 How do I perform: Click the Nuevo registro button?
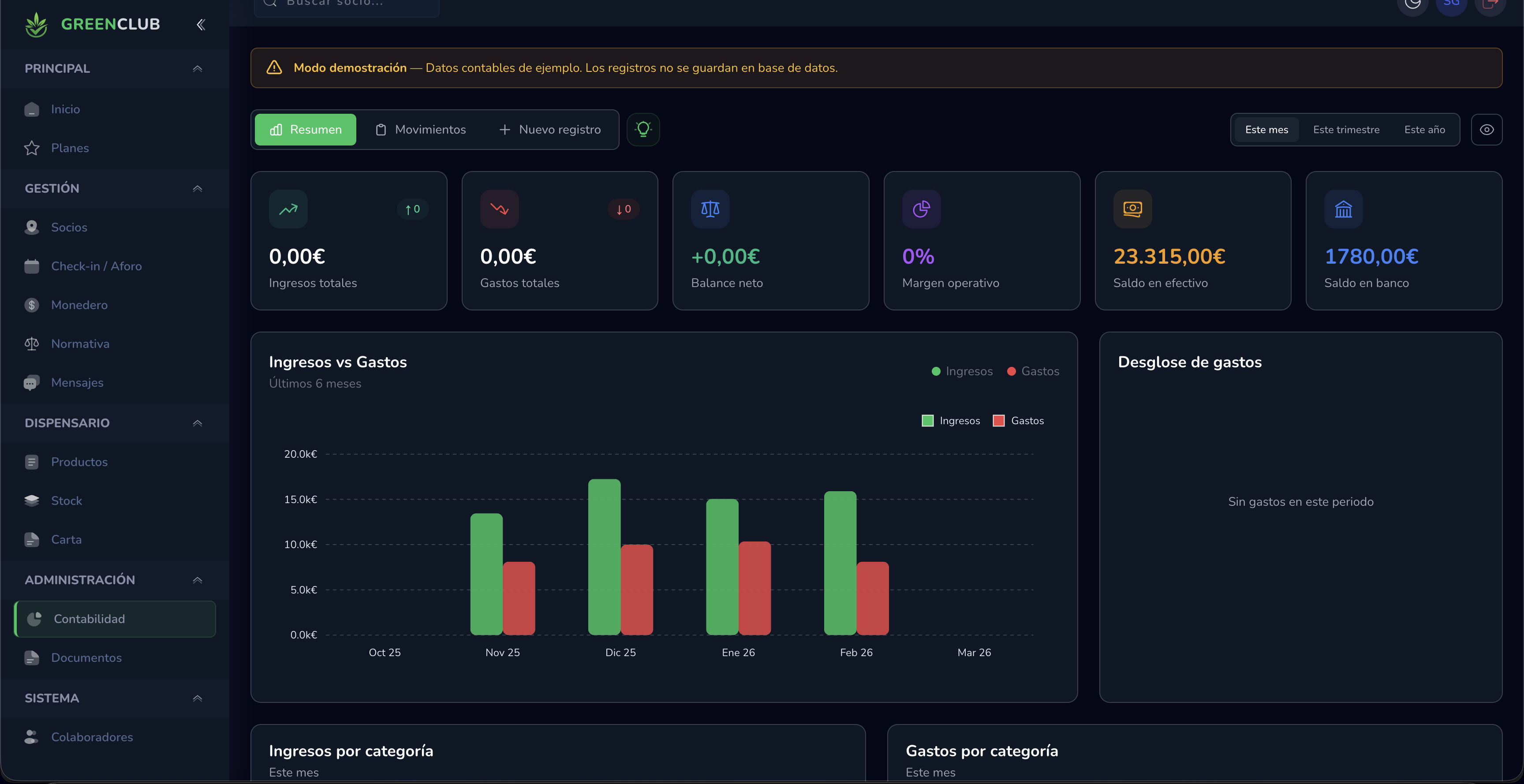coord(550,130)
